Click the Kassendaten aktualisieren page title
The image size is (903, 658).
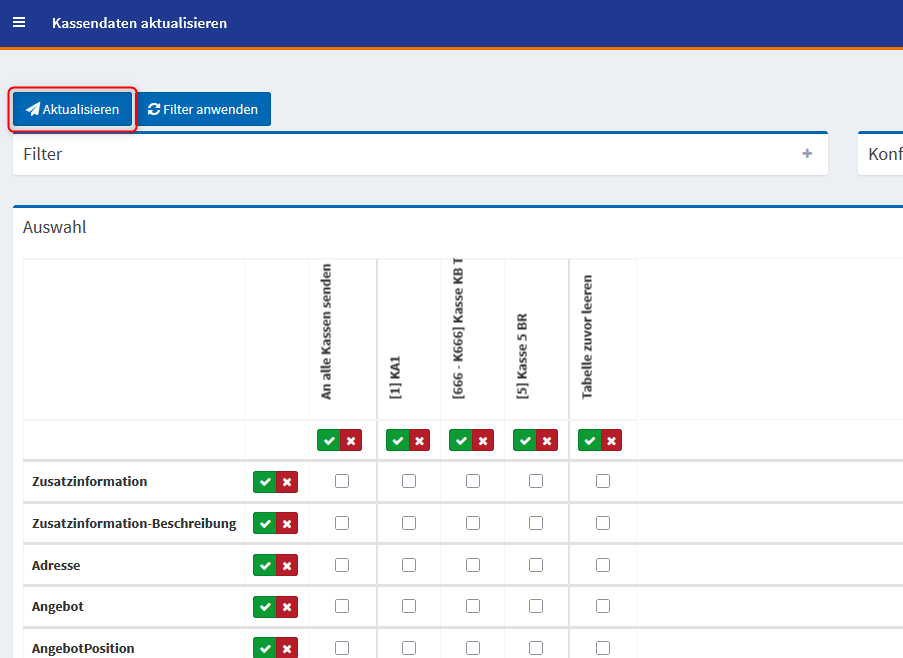click(139, 23)
